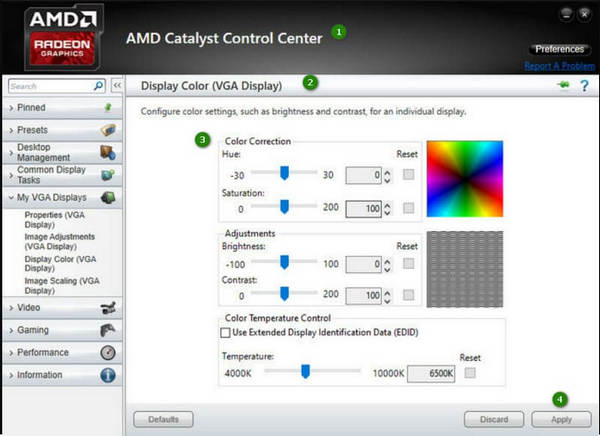Image resolution: width=600 pixels, height=436 pixels.
Task: Click the Video camera icon
Action: 108,308
